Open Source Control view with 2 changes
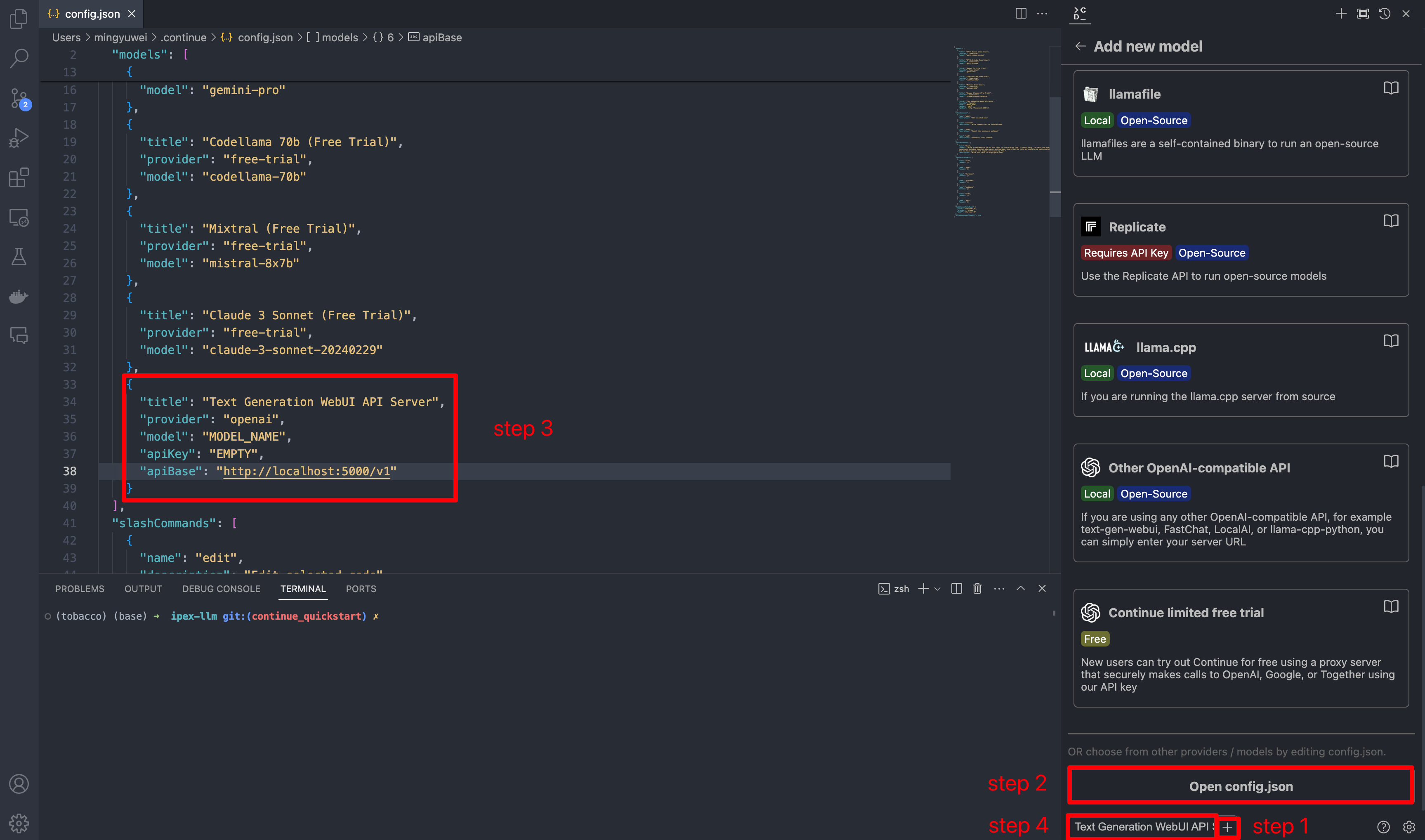 click(19, 99)
